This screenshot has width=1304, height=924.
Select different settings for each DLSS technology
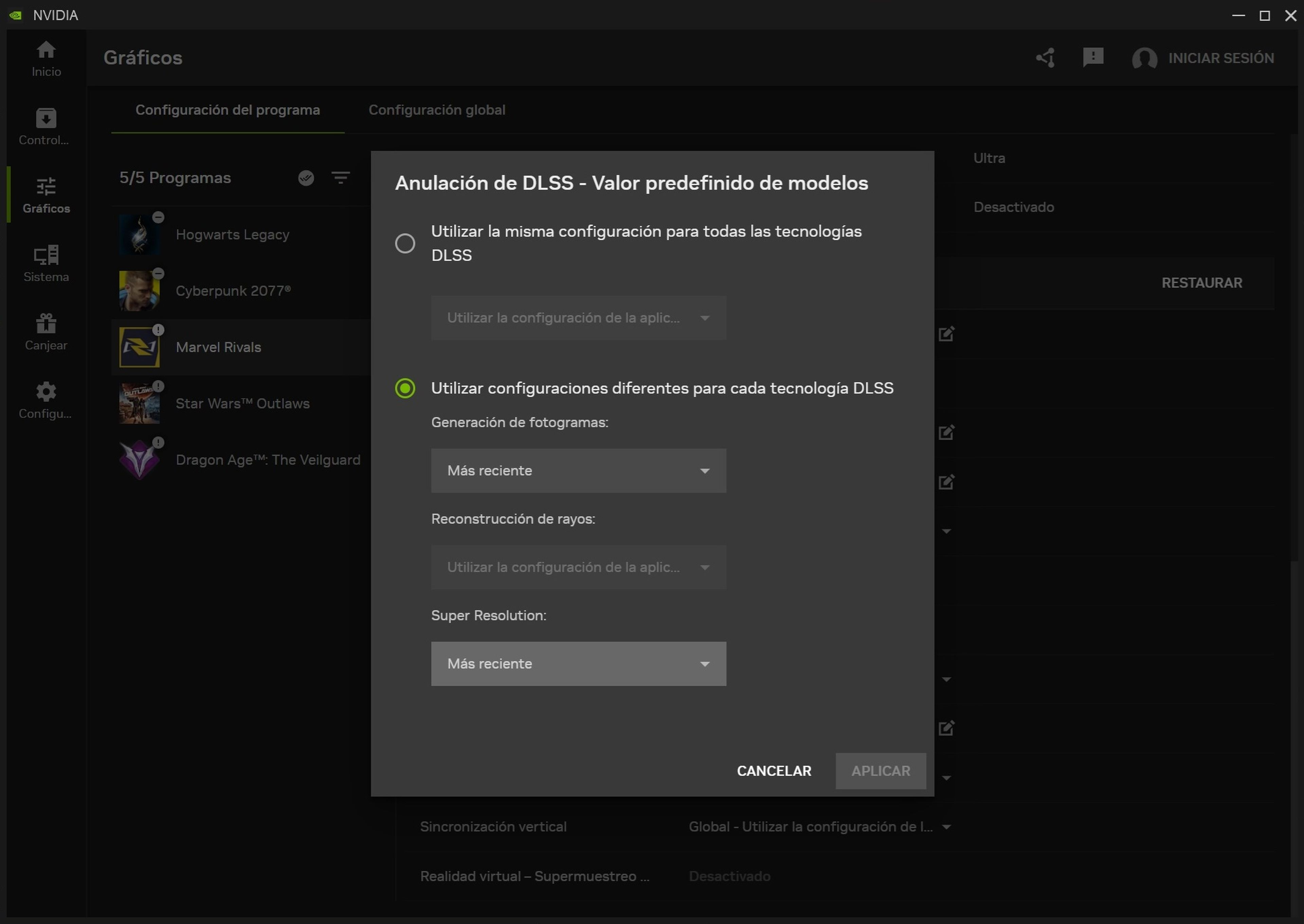point(405,387)
